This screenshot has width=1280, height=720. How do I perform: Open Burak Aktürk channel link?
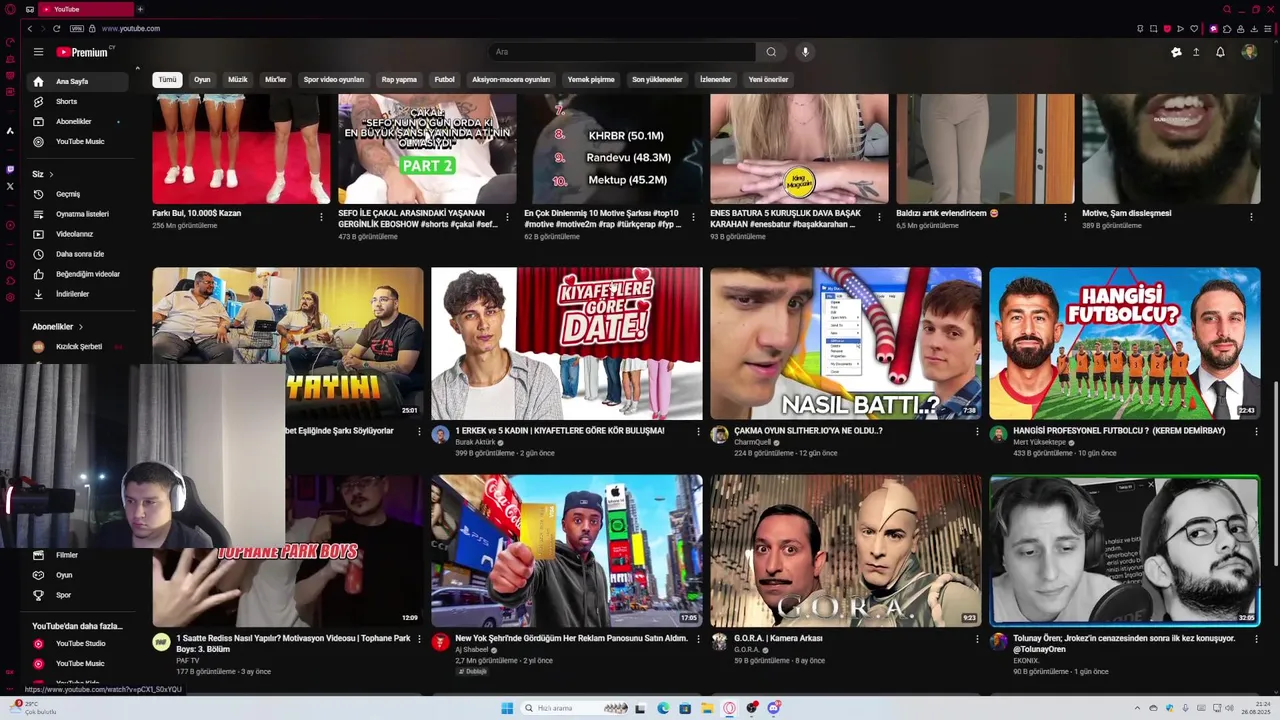coord(475,442)
